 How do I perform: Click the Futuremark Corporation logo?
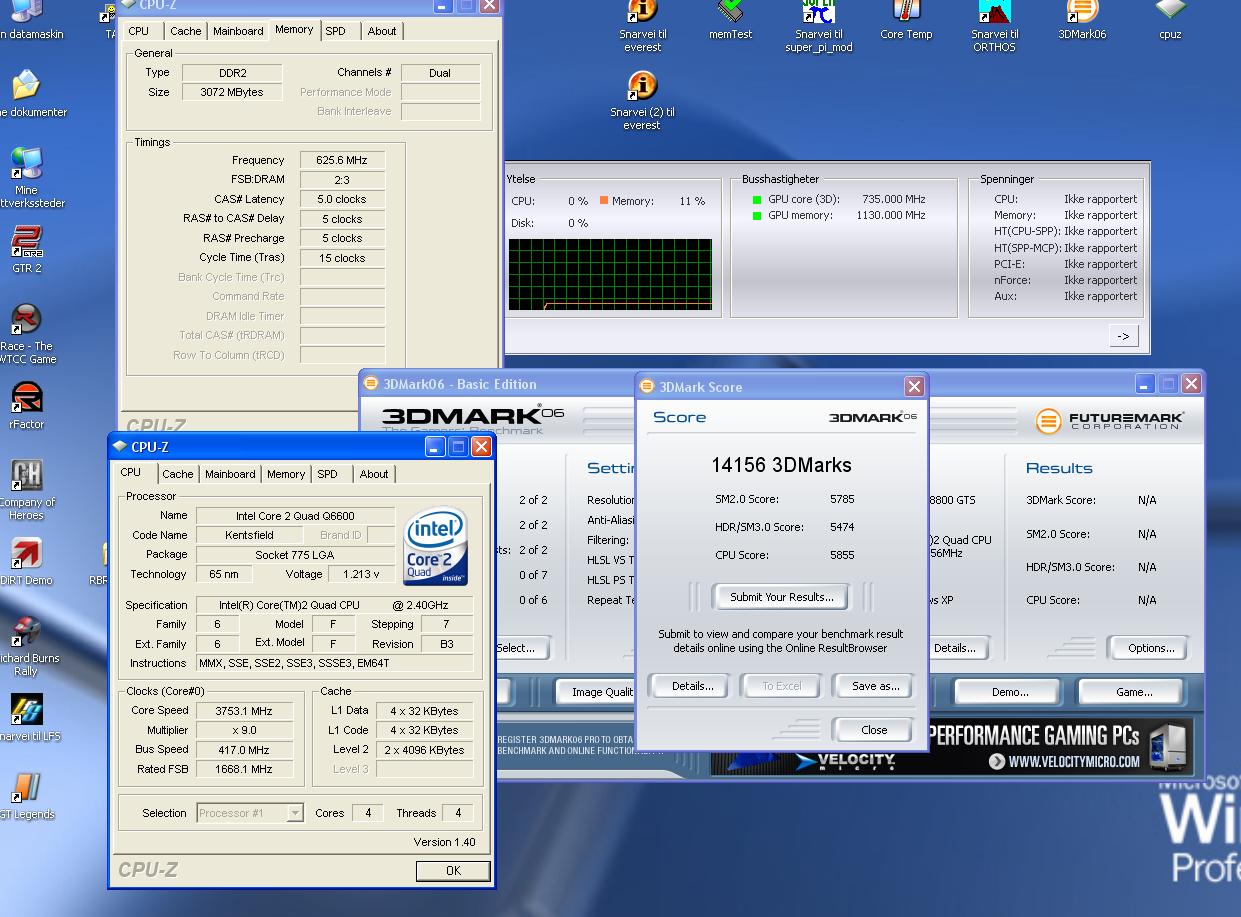[1110, 421]
